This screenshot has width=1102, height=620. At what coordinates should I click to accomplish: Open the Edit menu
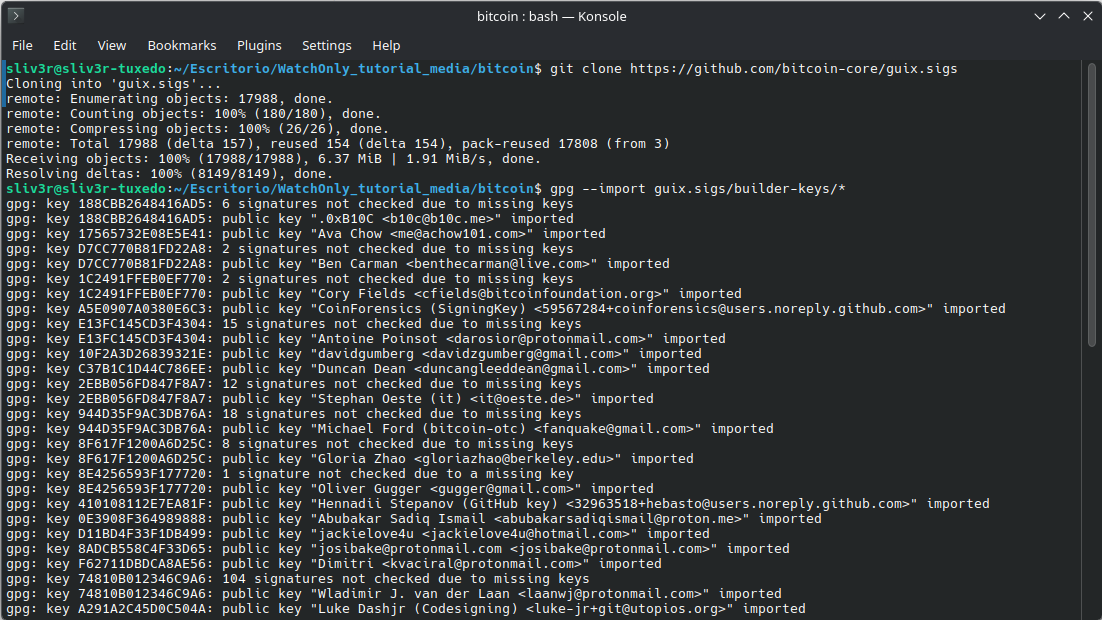coord(65,46)
